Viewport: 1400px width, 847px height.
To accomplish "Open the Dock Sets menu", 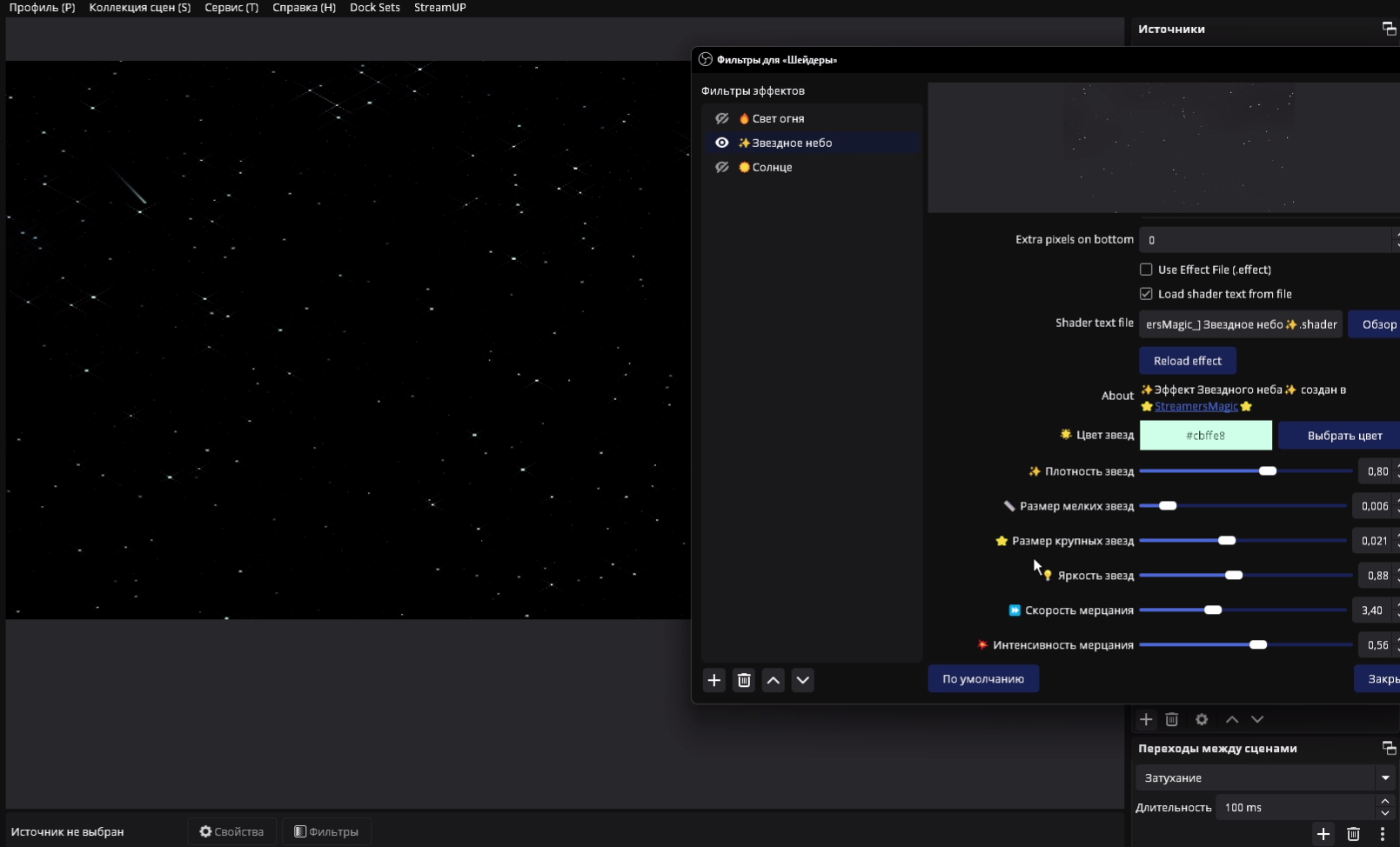I will 375,7.
